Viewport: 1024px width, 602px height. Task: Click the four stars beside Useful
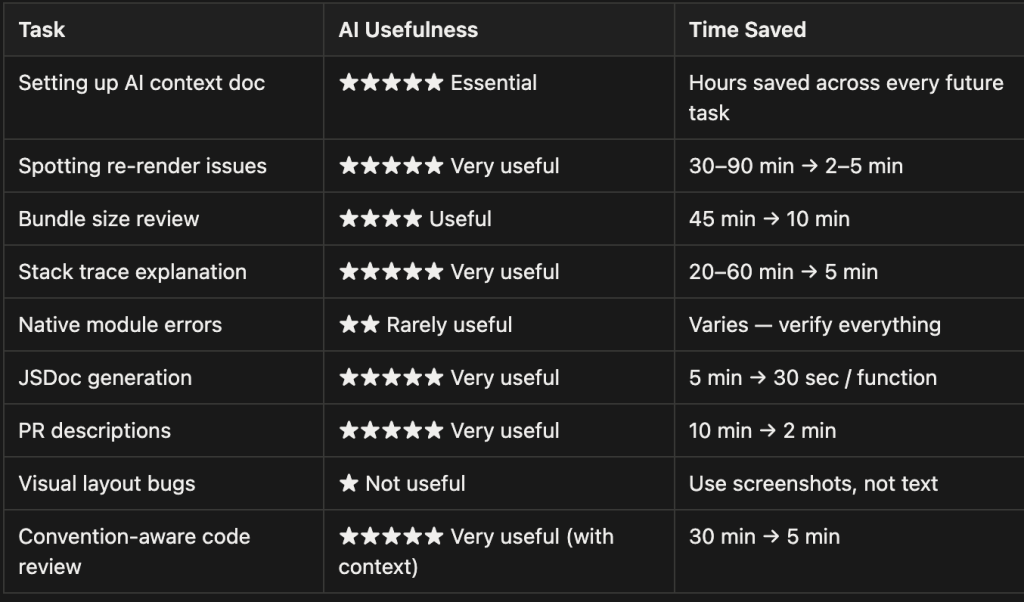[380, 219]
